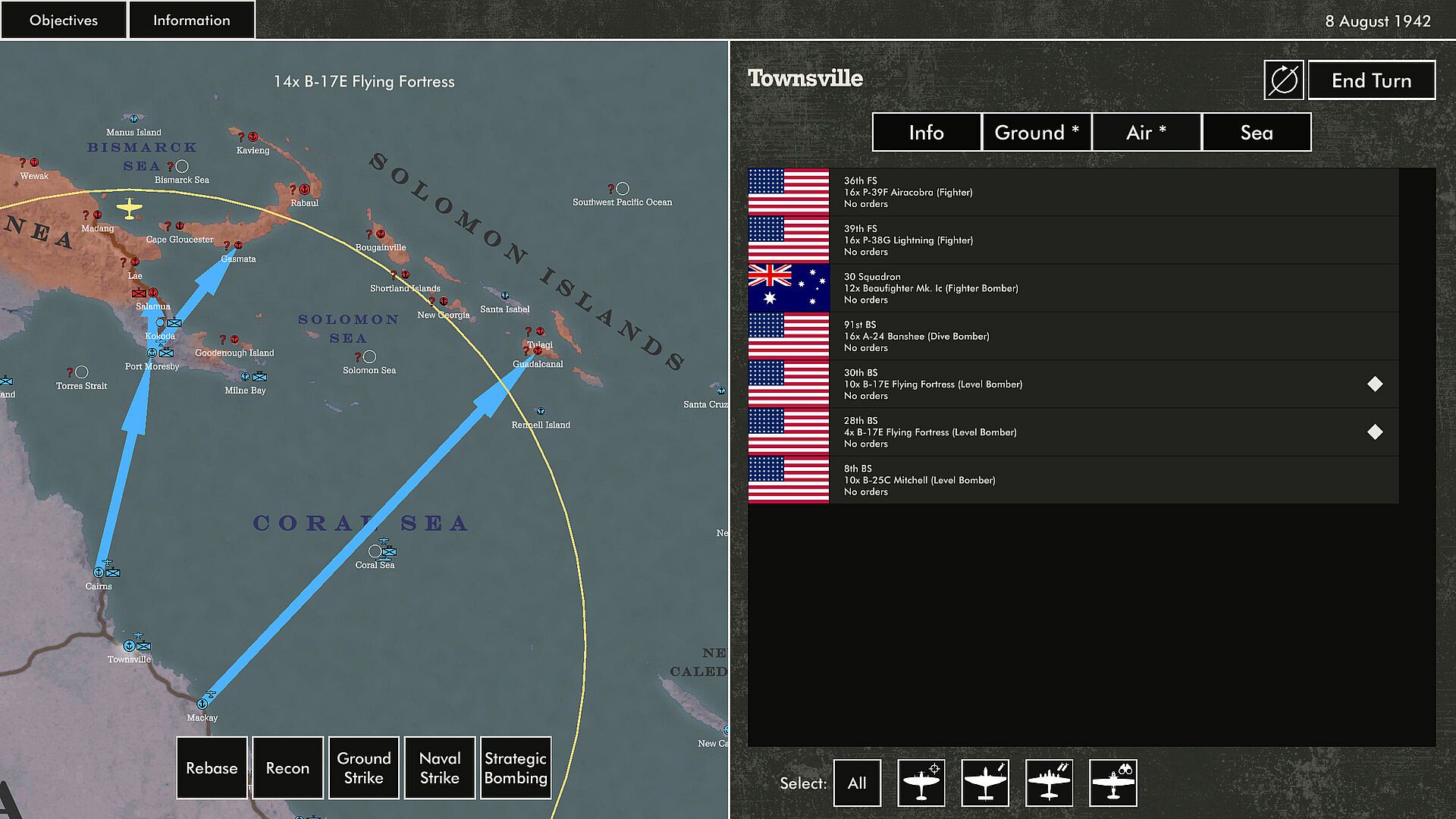Select all fighter aircraft with crosshair icon
1456x819 pixels.
[921, 783]
